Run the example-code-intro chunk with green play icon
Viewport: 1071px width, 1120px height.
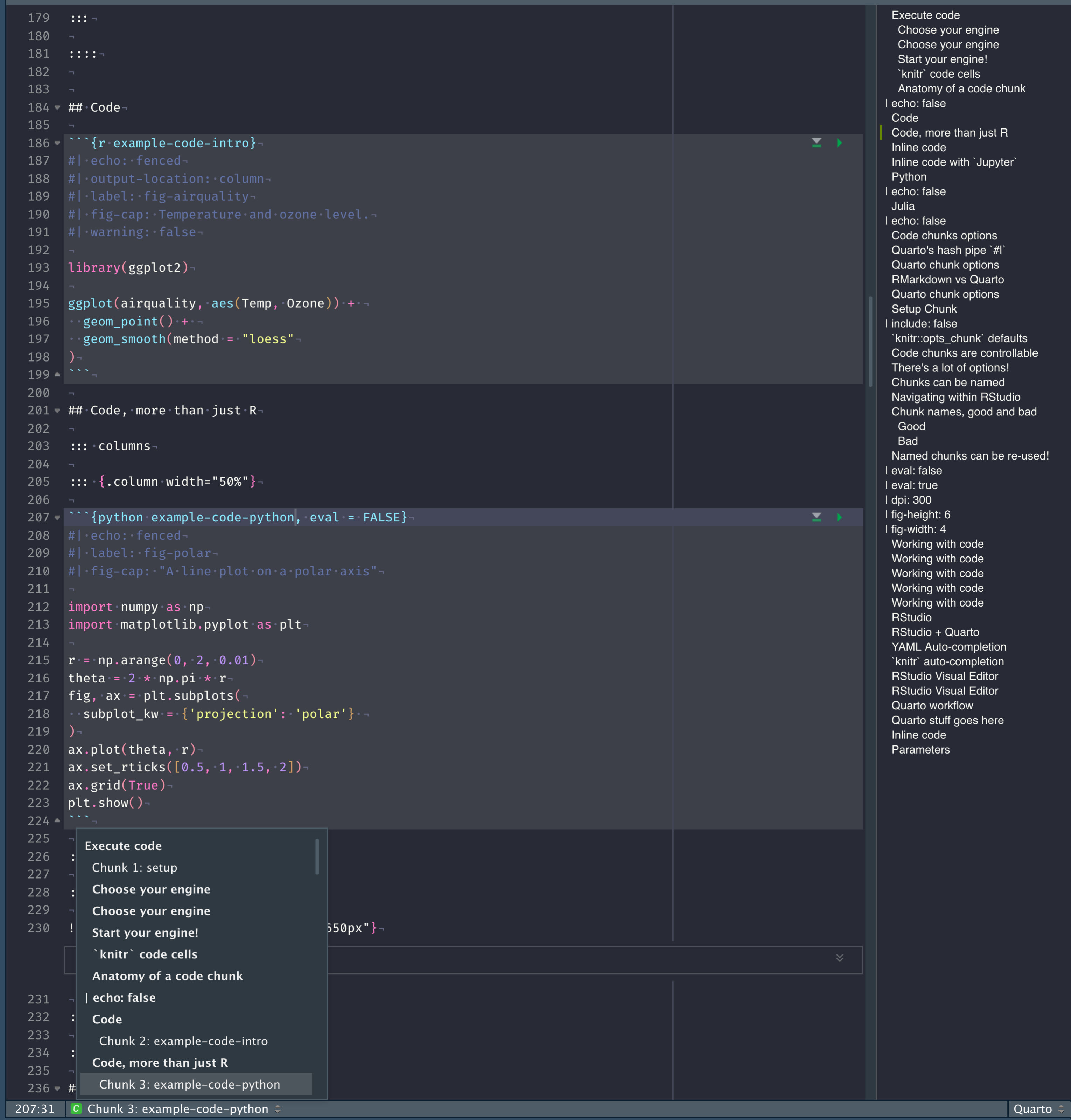(839, 143)
